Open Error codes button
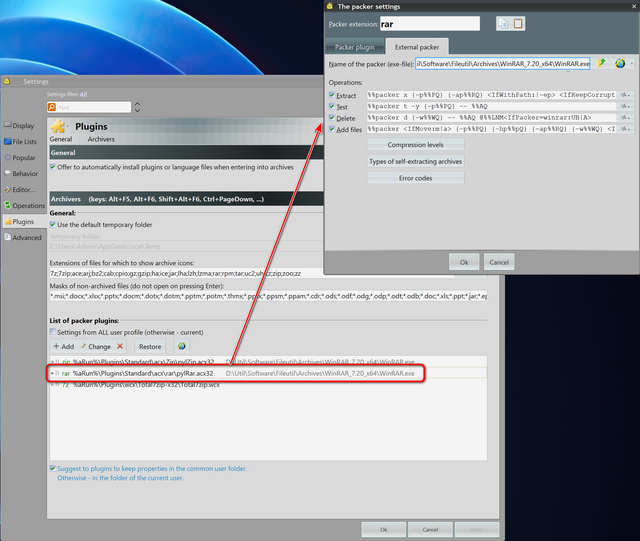 click(416, 178)
